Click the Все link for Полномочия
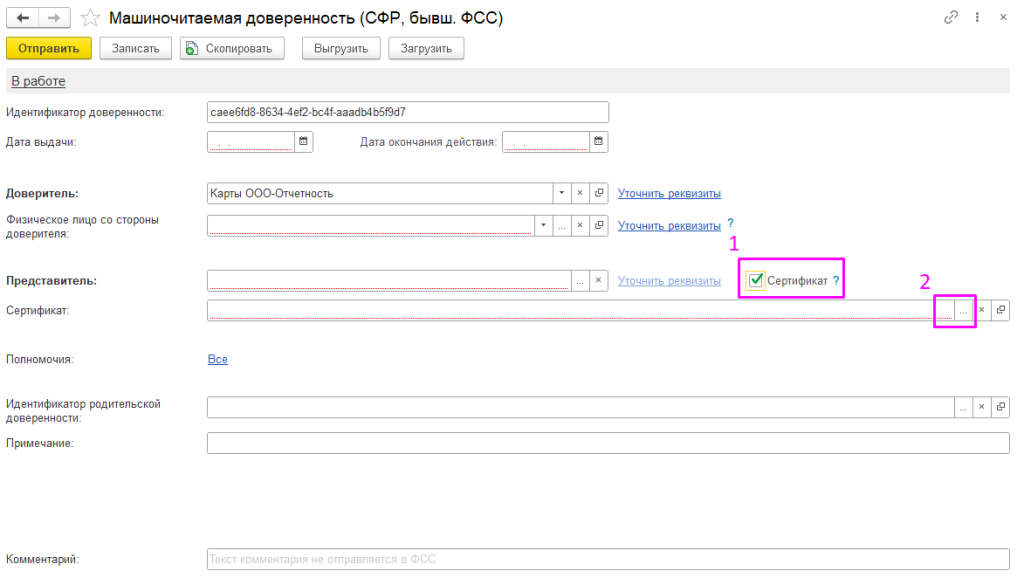 217,359
